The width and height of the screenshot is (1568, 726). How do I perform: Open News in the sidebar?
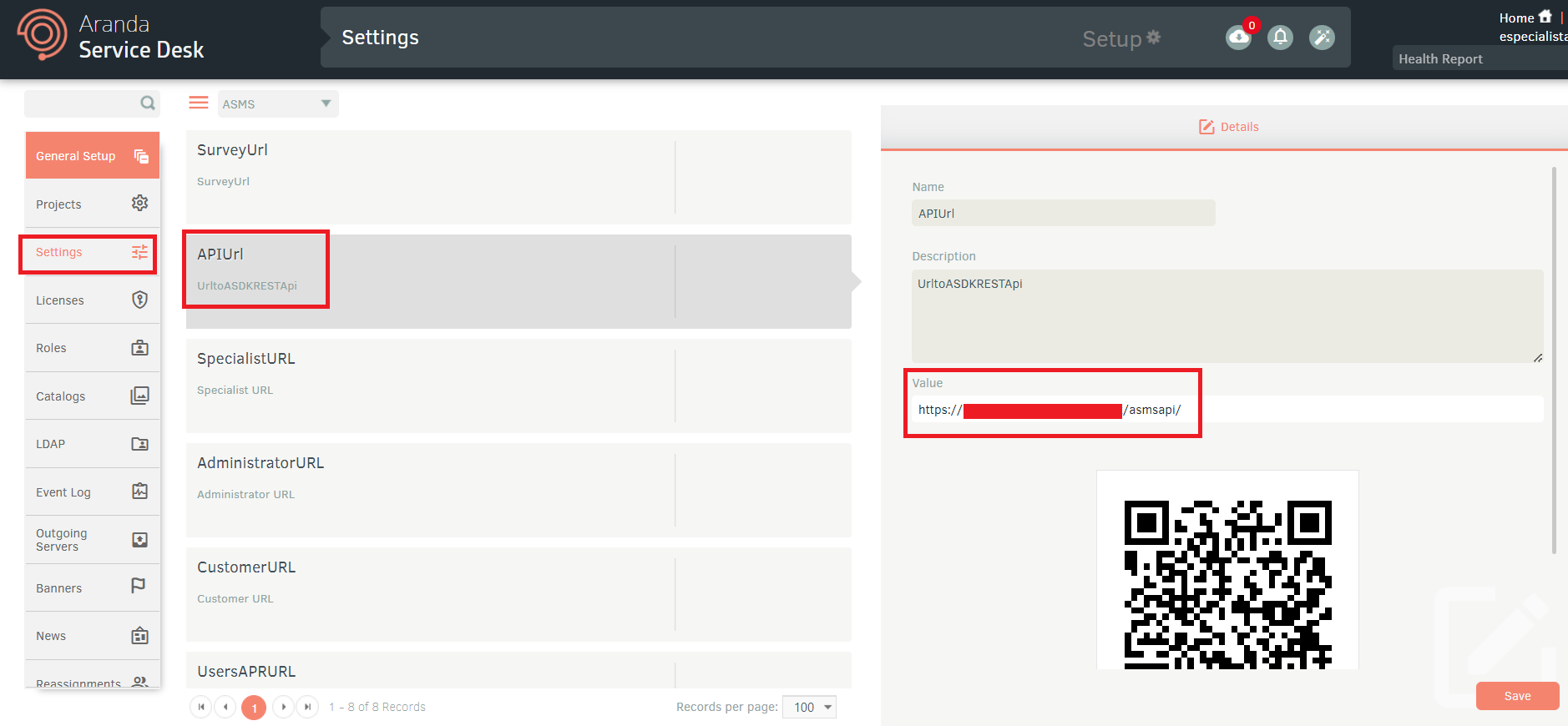(93, 636)
